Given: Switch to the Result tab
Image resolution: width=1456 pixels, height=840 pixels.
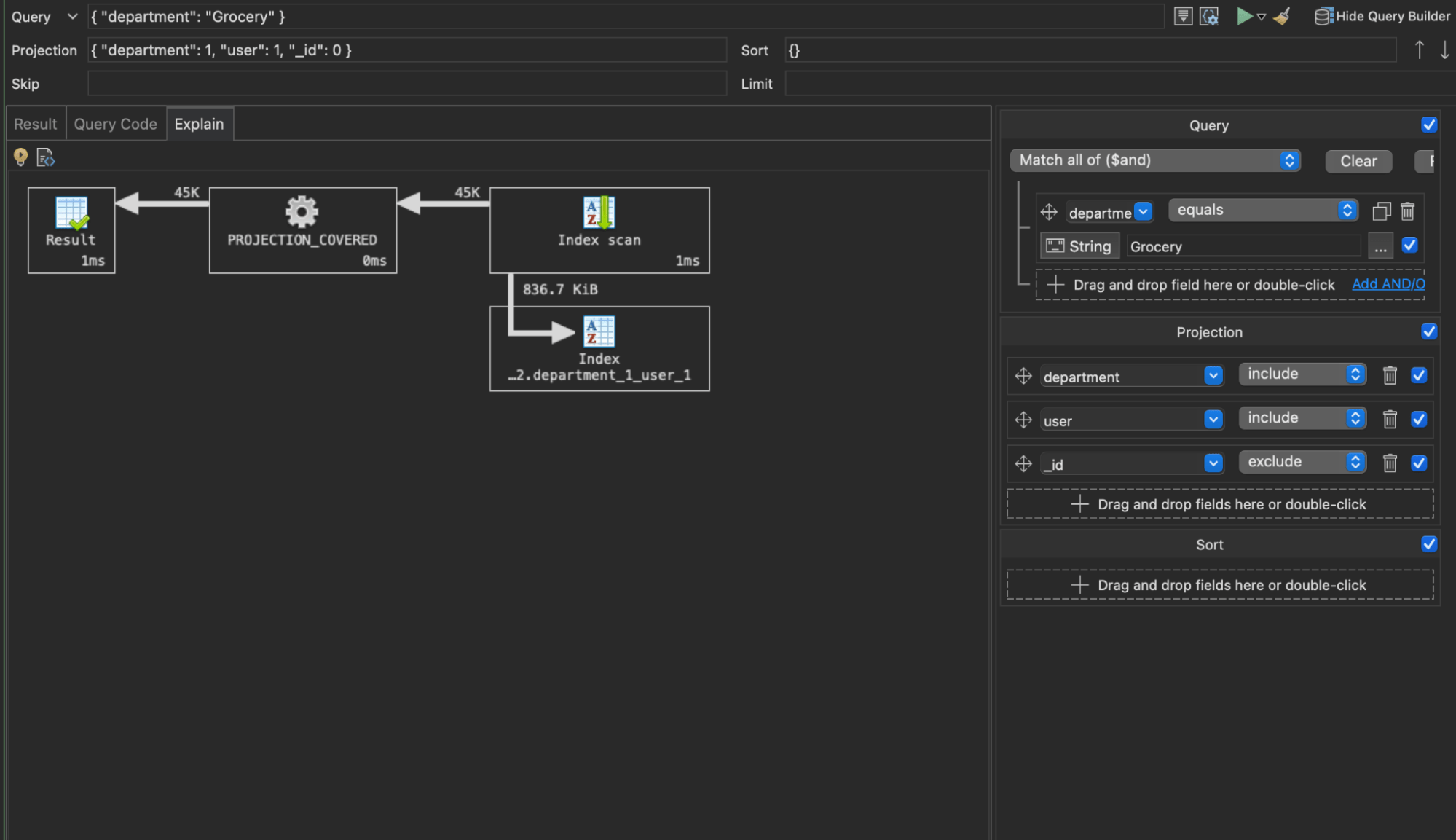Looking at the screenshot, I should point(34,123).
